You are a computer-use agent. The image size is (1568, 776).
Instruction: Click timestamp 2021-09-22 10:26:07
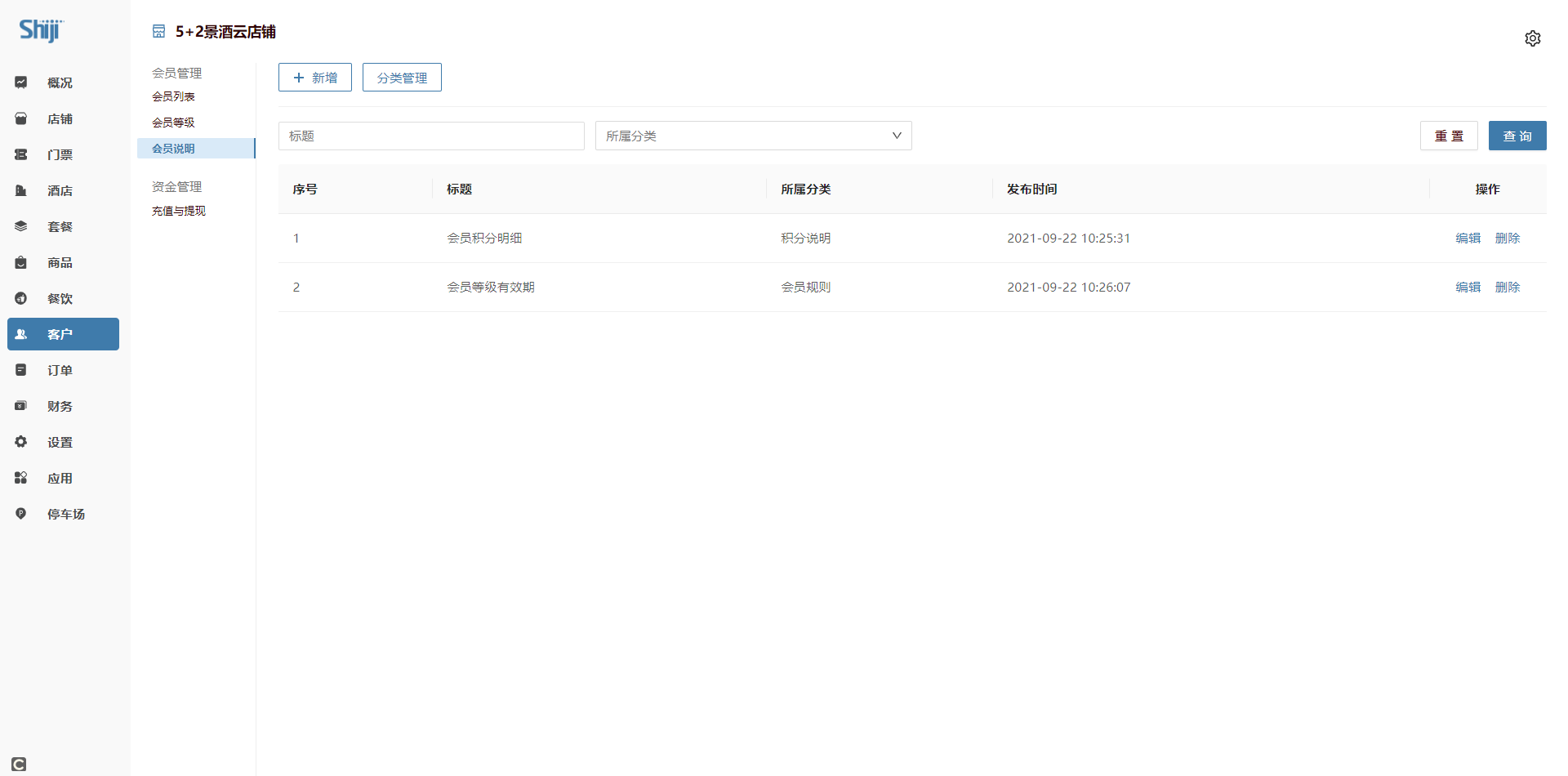point(1068,287)
